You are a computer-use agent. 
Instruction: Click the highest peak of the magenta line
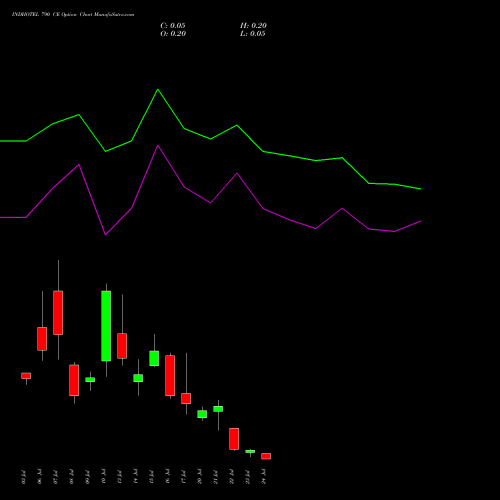click(158, 145)
